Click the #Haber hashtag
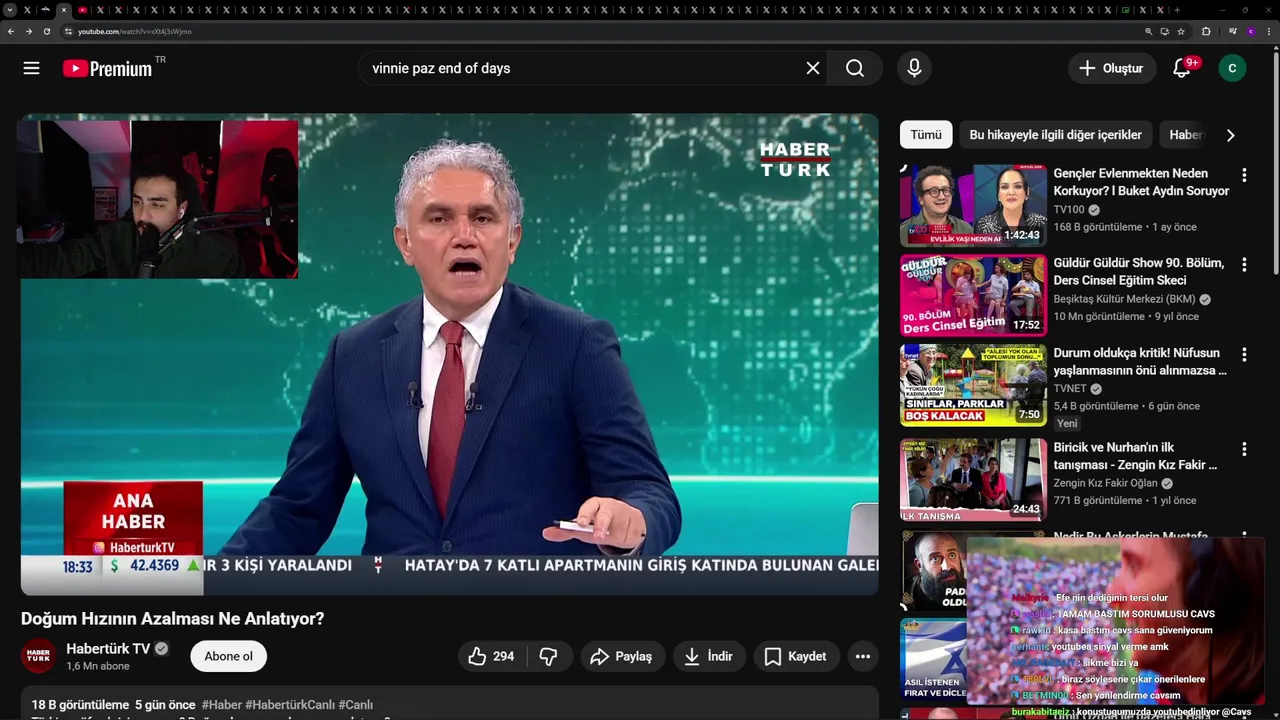1280x720 pixels. point(221,705)
